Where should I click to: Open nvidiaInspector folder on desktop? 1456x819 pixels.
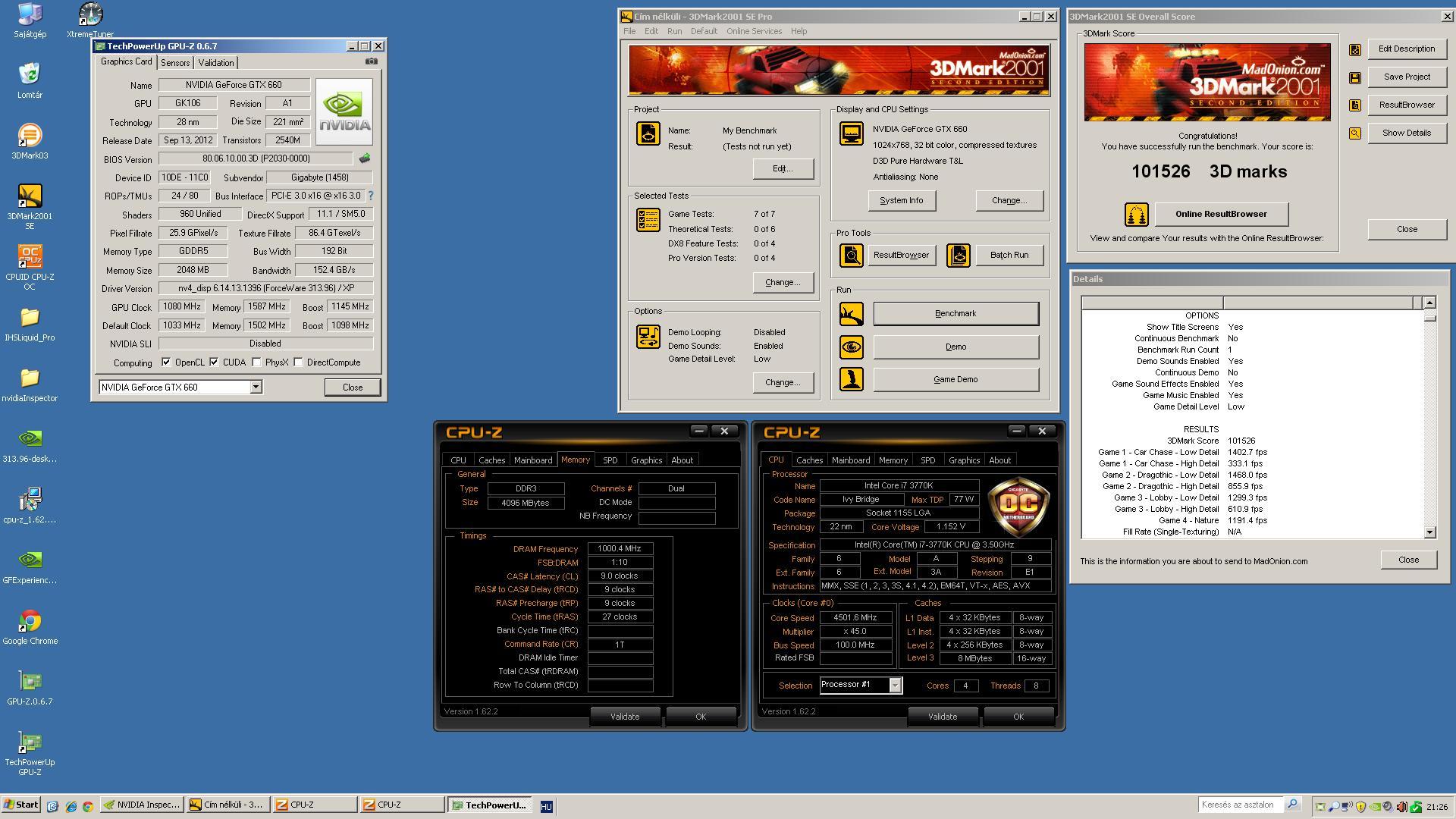[30, 384]
